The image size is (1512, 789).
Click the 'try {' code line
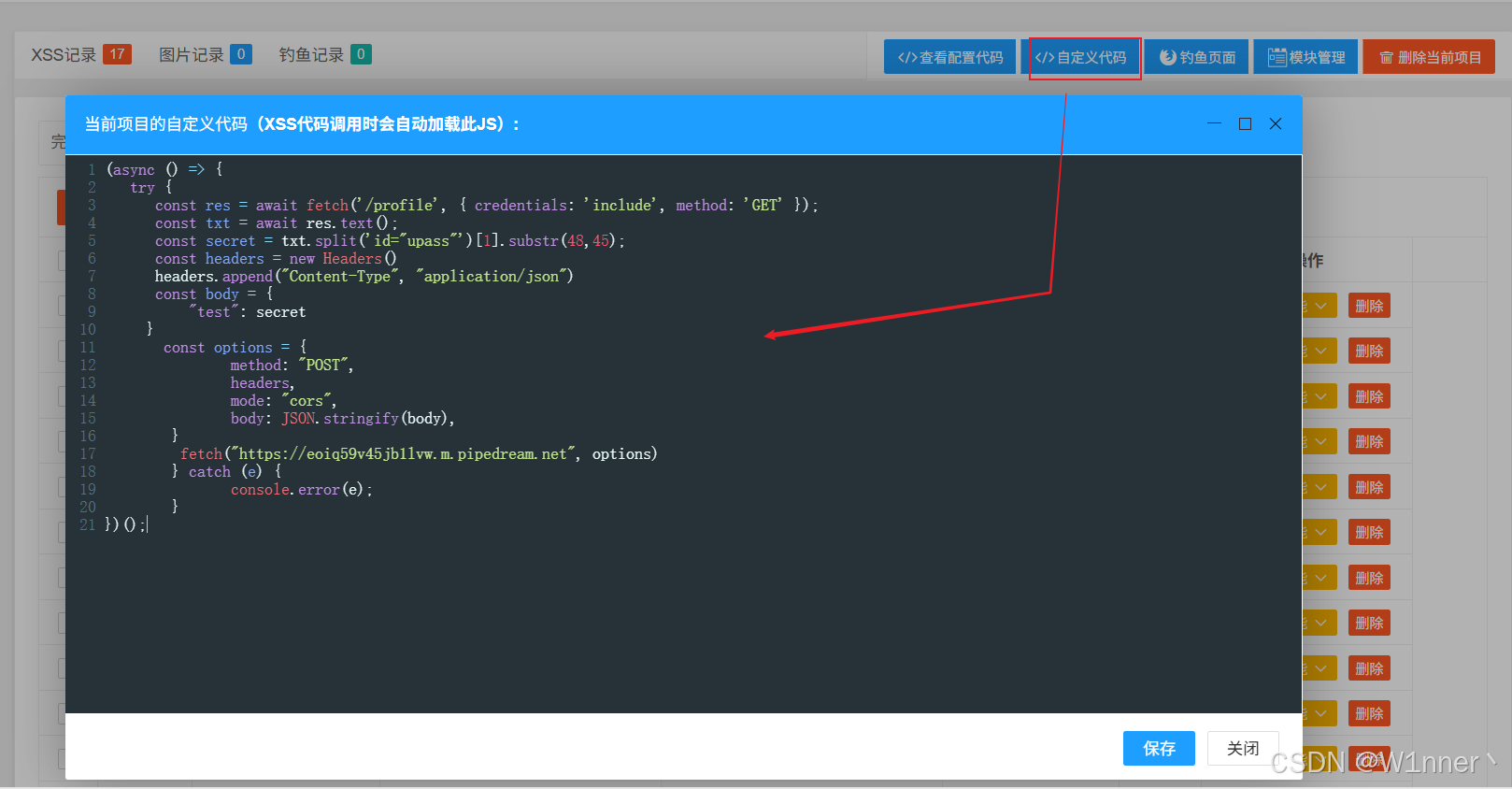click(x=151, y=187)
